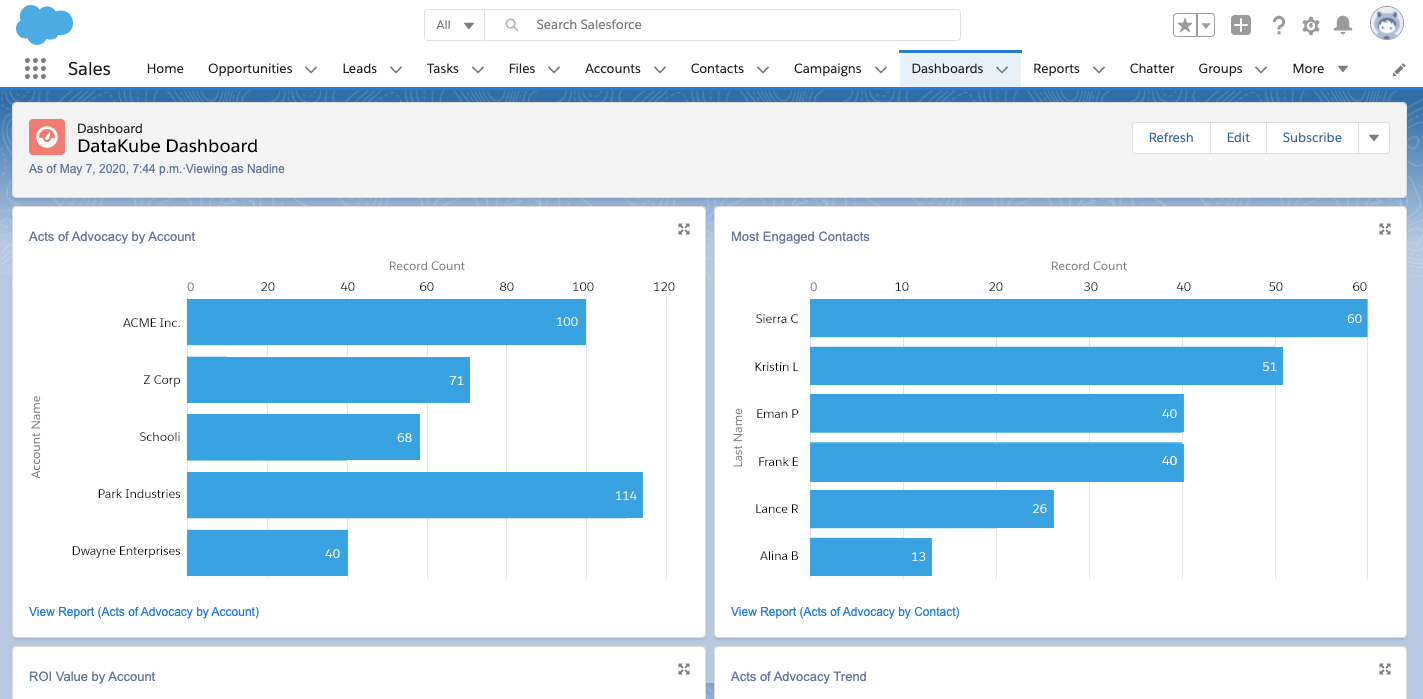Open View Report (Acts of Advocacy by Account)
1423x699 pixels.
click(144, 611)
